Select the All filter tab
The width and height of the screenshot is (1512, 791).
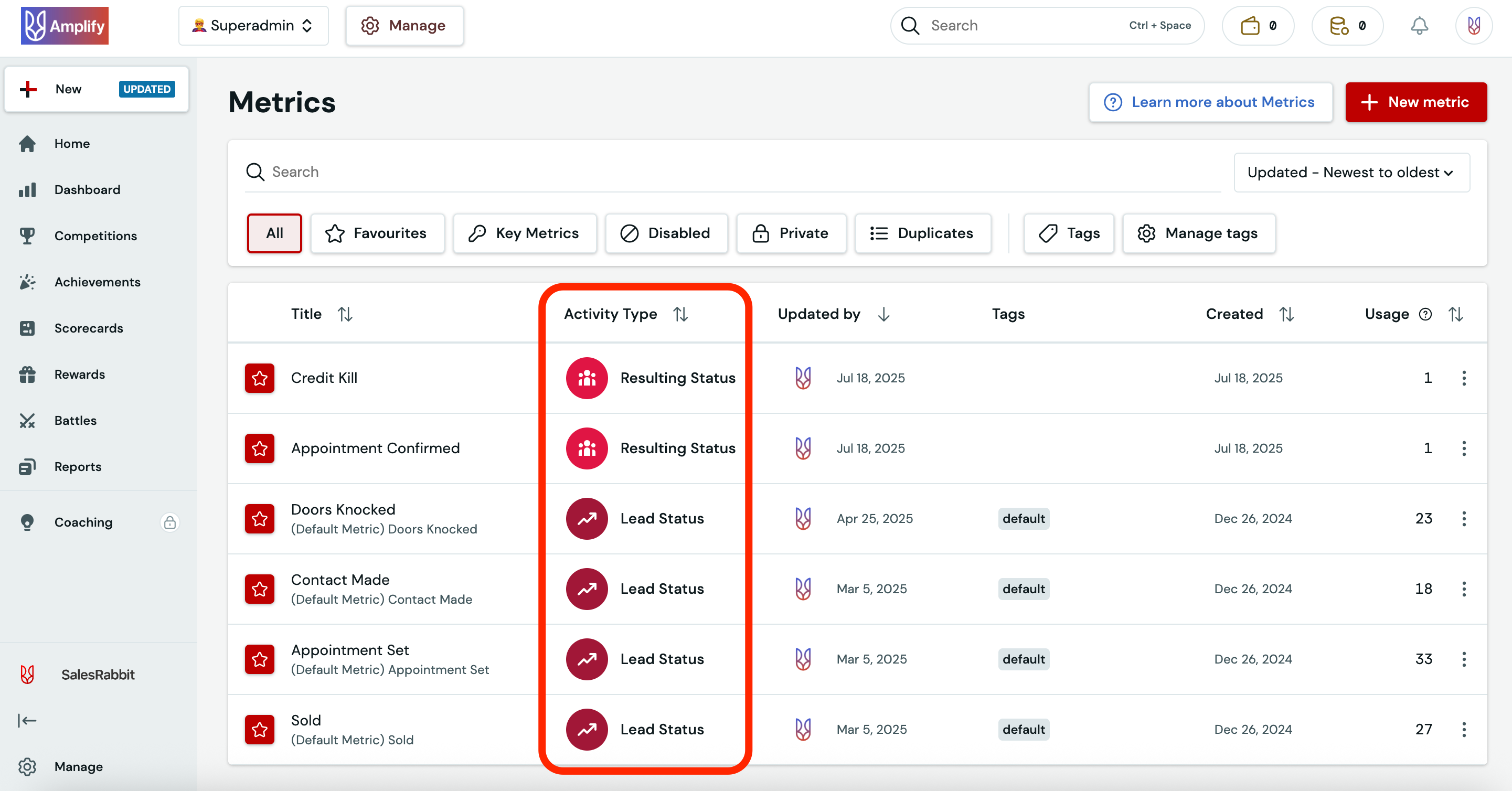click(274, 233)
